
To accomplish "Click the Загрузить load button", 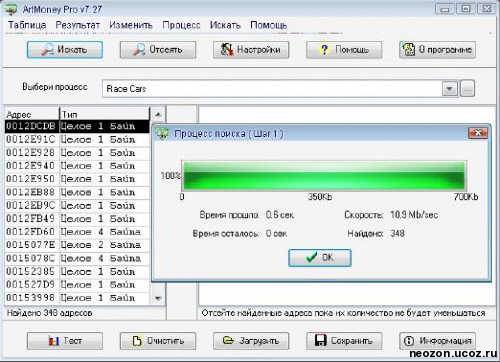I will point(251,341).
